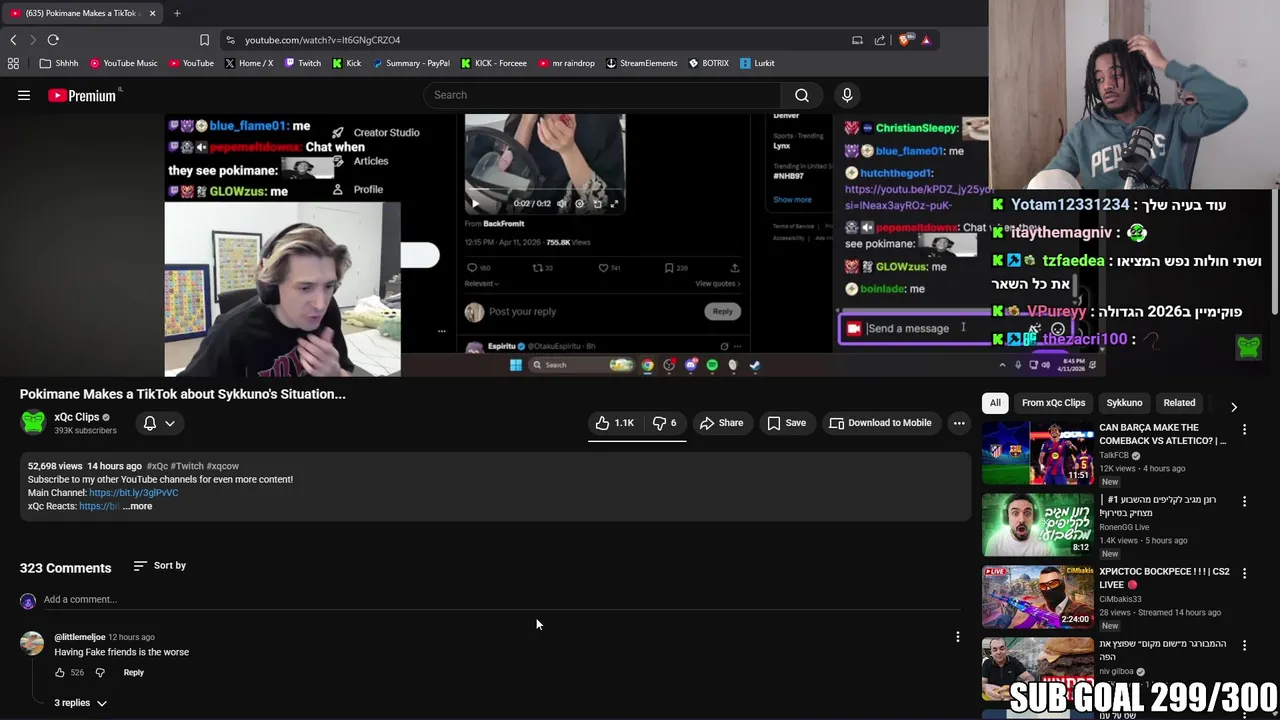Open the StreamElements bookmark

click(641, 63)
